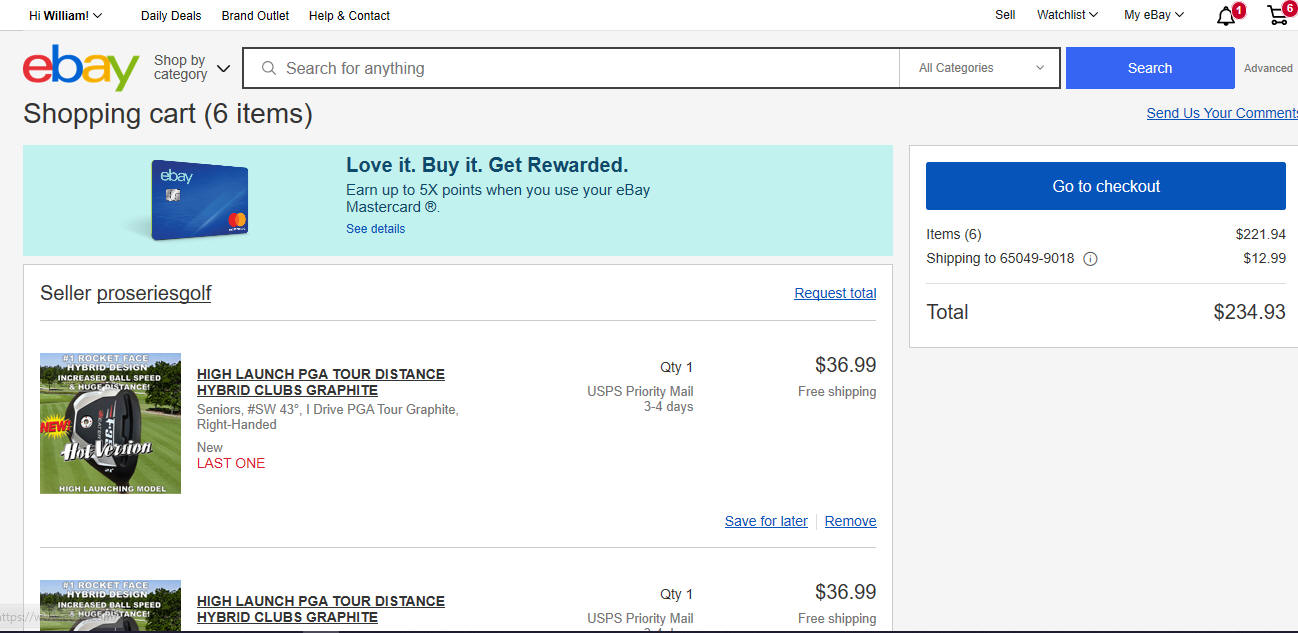This screenshot has width=1298, height=633.
Task: Click Go to checkout
Action: [x=1106, y=186]
